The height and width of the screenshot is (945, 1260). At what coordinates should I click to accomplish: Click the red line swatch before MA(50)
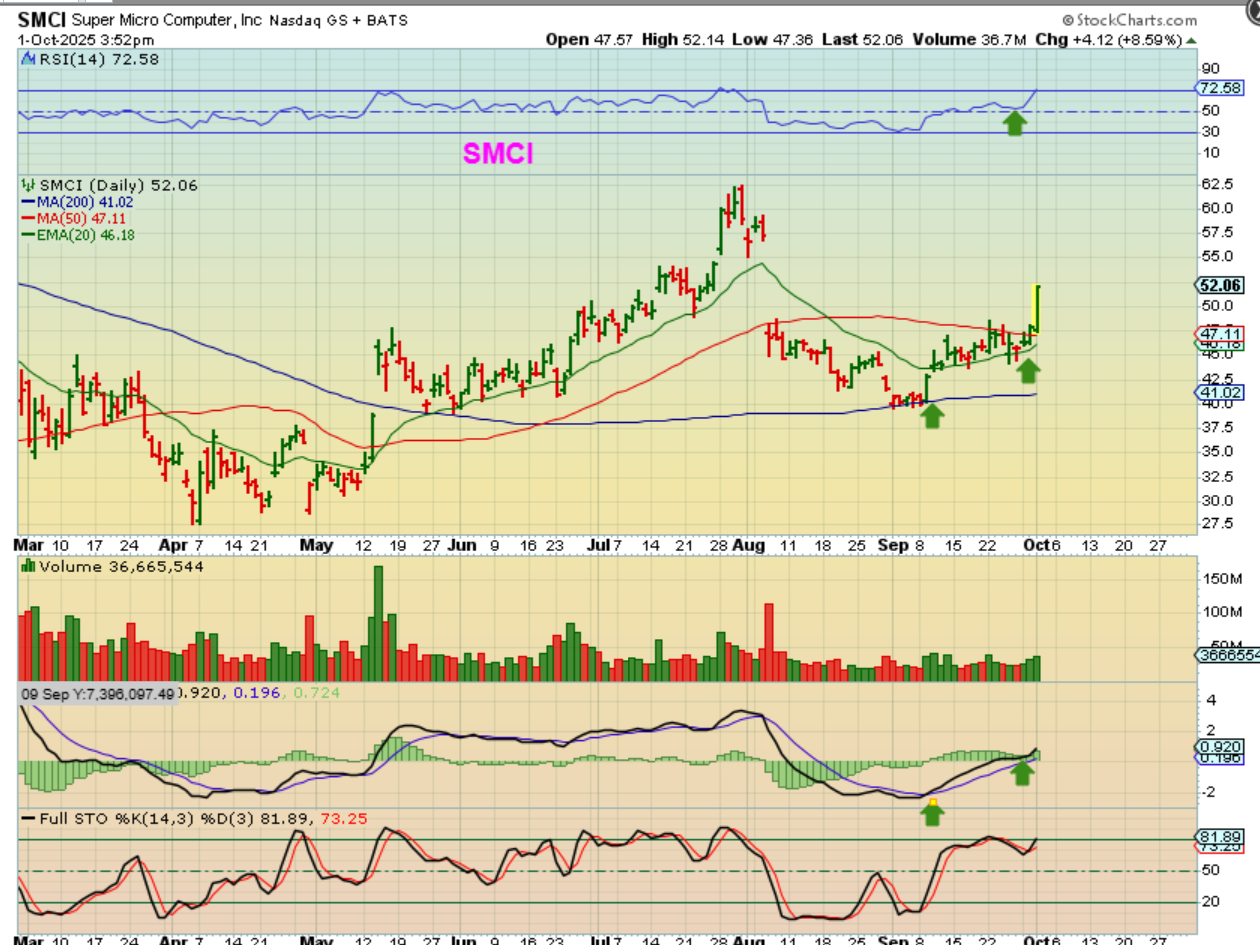[x=26, y=218]
